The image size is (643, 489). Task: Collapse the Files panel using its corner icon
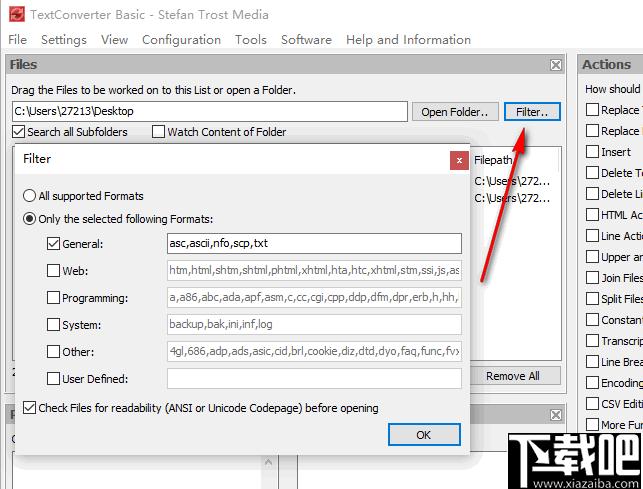pos(556,65)
